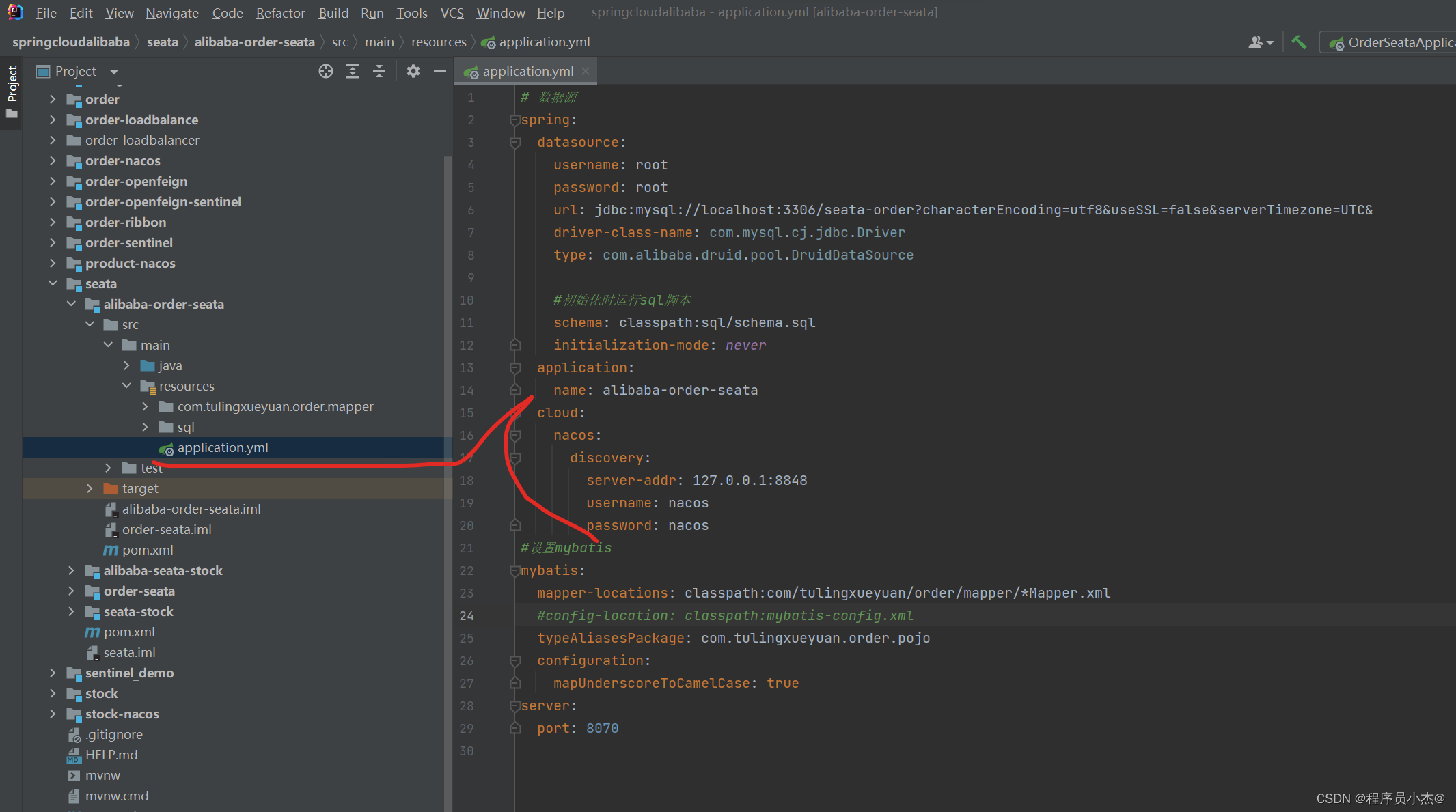Open the Project view dropdown arrow
1456x812 pixels.
point(114,72)
